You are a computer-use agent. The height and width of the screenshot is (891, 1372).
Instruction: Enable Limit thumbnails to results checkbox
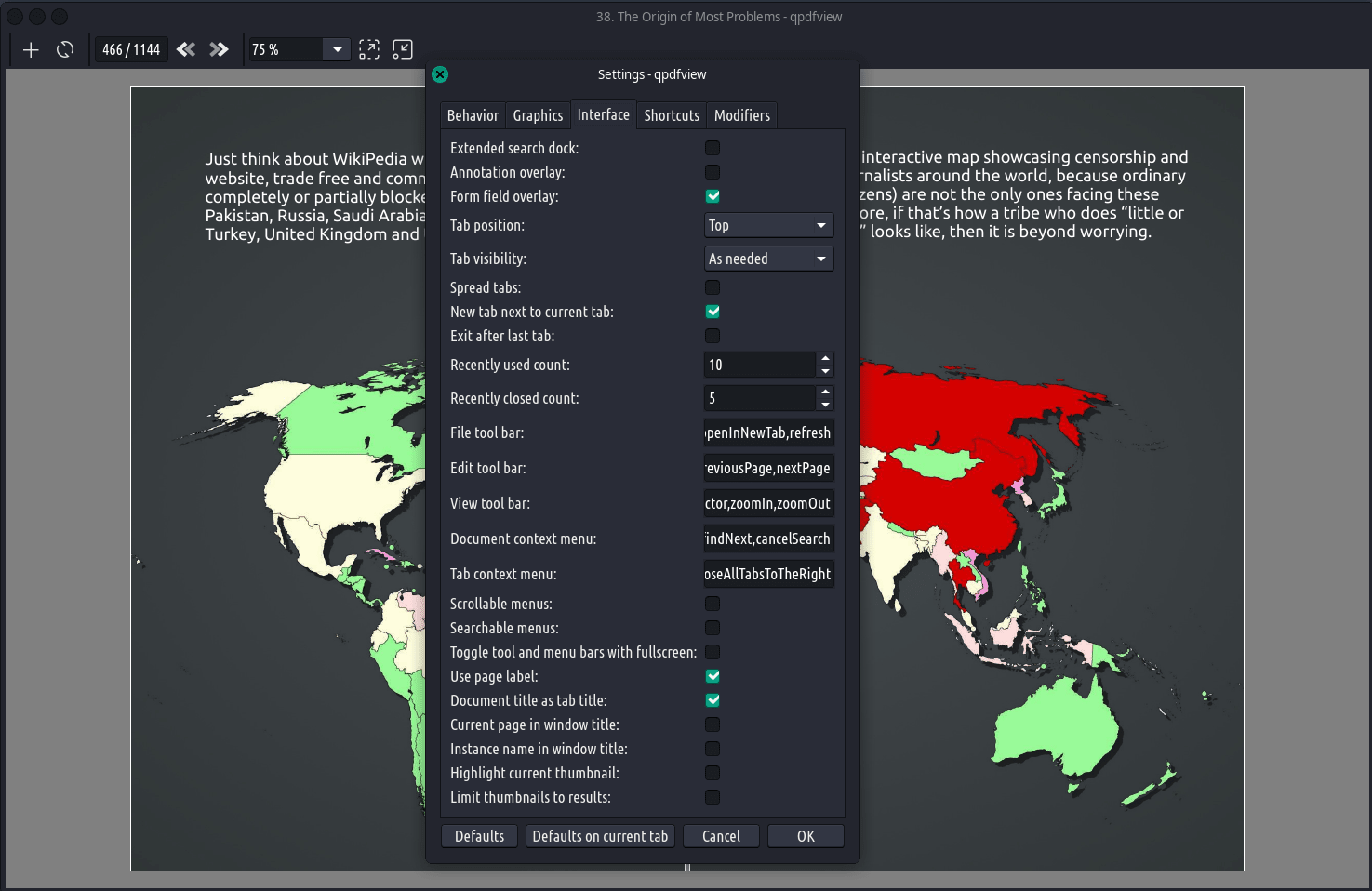coord(713,797)
